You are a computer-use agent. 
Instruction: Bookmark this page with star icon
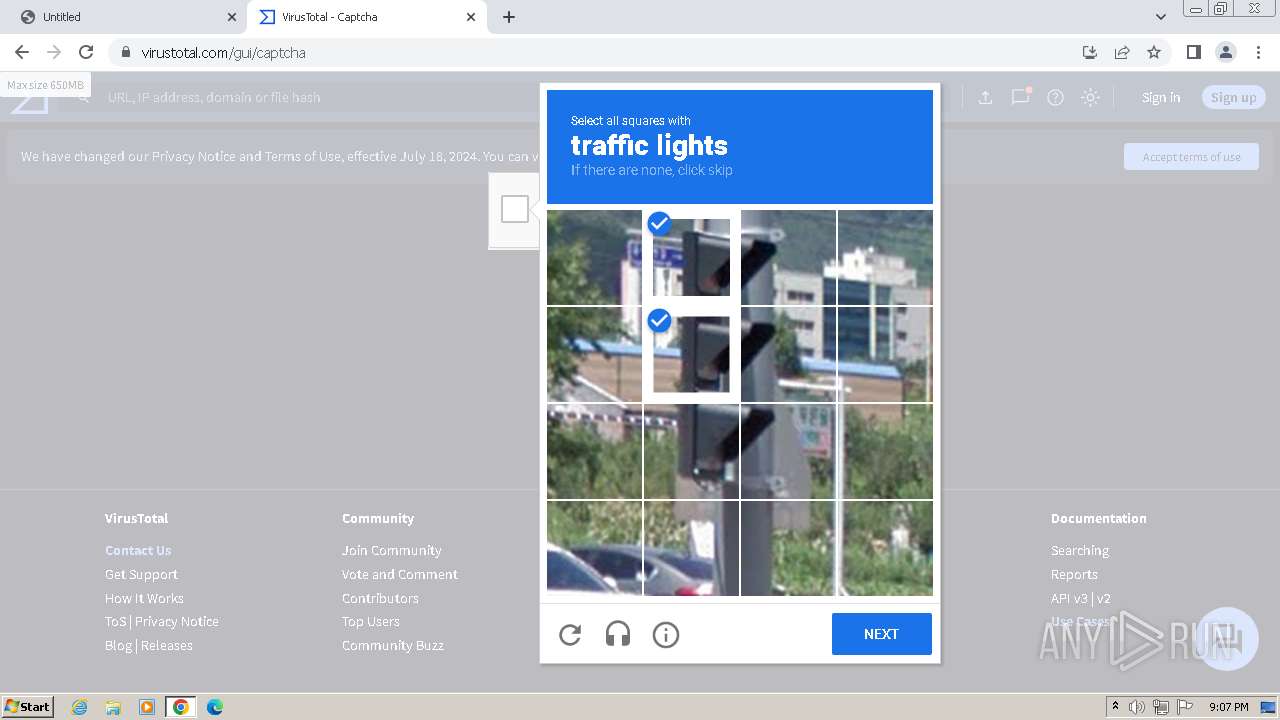click(1154, 52)
